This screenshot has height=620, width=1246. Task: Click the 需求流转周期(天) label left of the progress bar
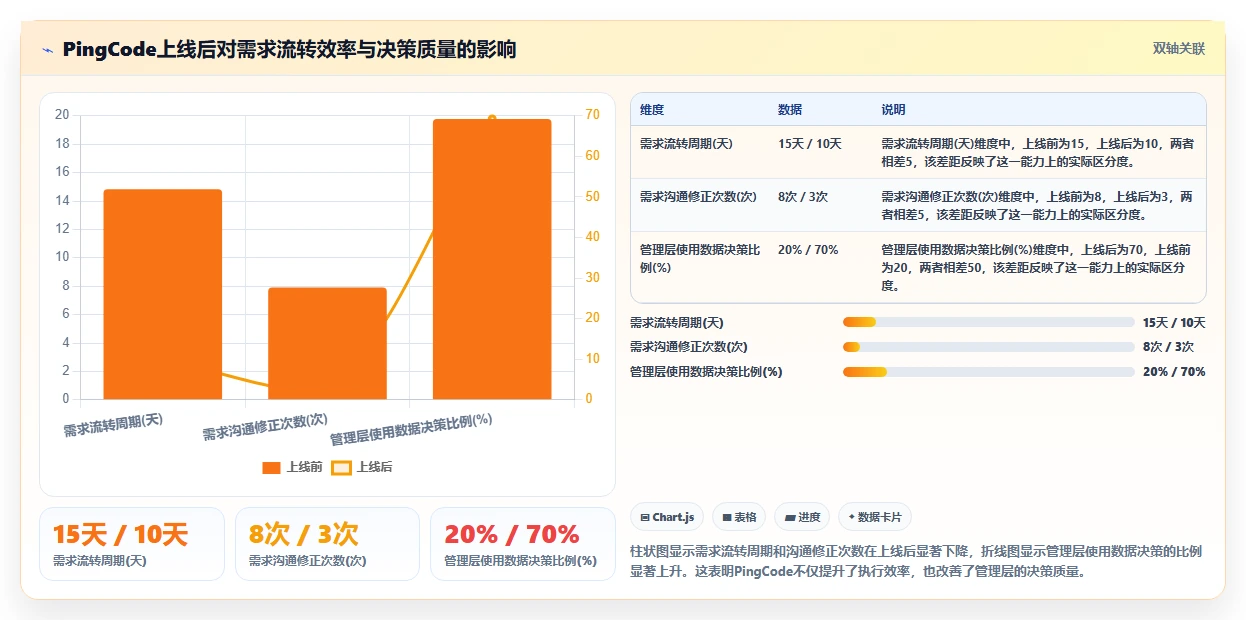[x=676, y=322]
